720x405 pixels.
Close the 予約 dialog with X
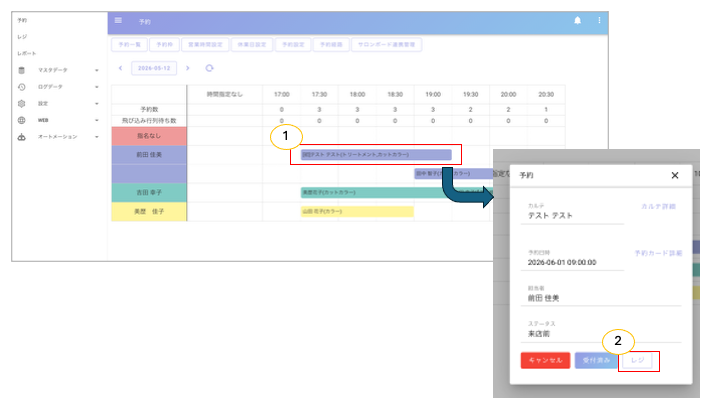(675, 175)
